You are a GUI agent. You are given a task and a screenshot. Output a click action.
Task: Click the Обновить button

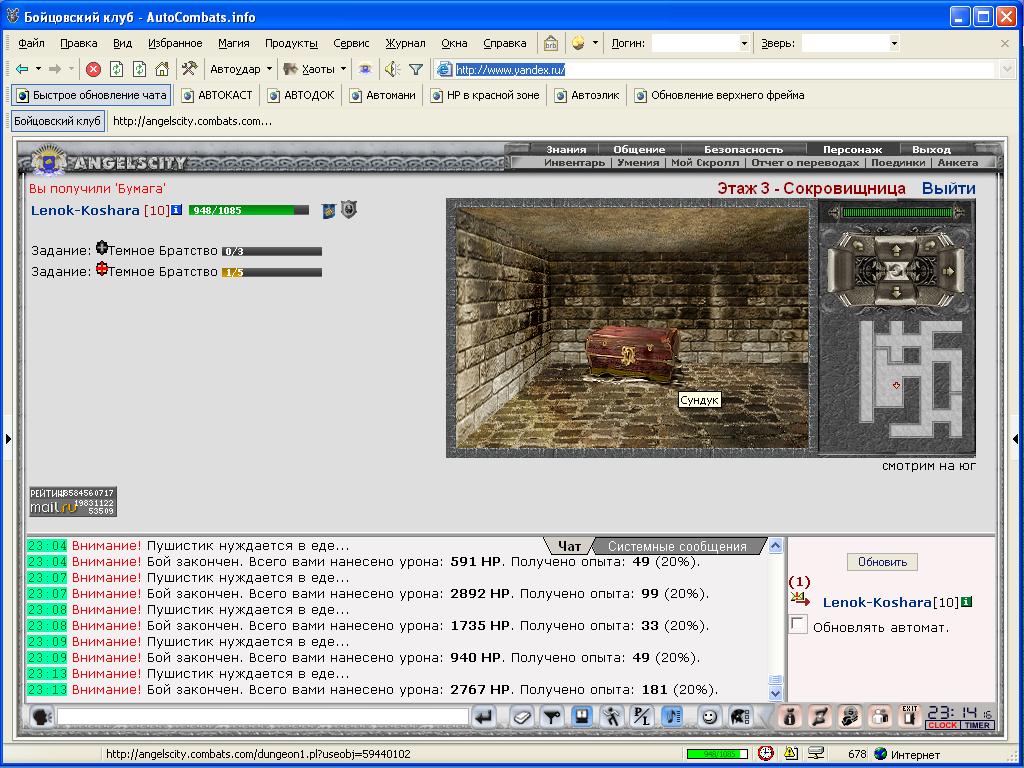click(x=882, y=562)
